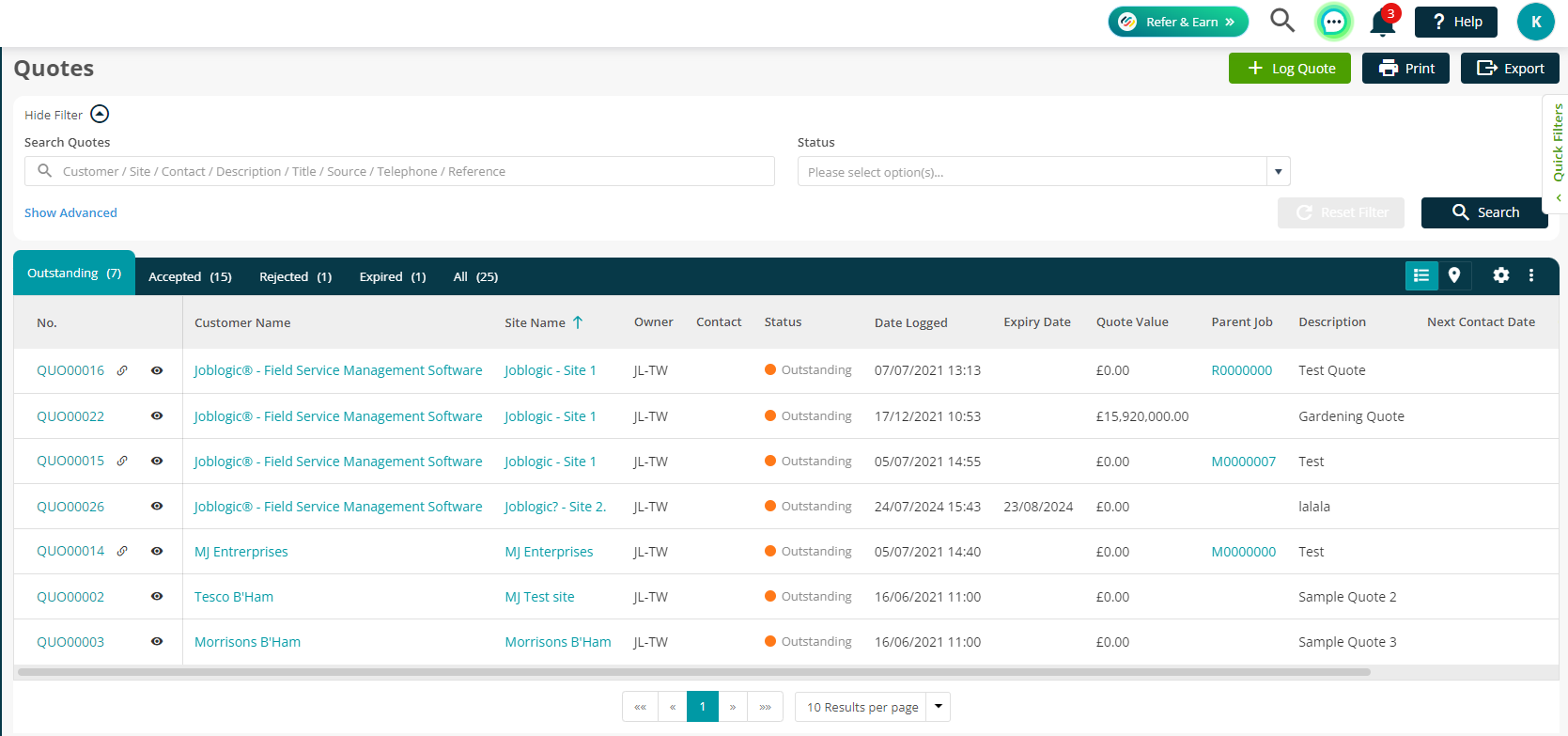Open parent job R0000000

pos(1242,370)
